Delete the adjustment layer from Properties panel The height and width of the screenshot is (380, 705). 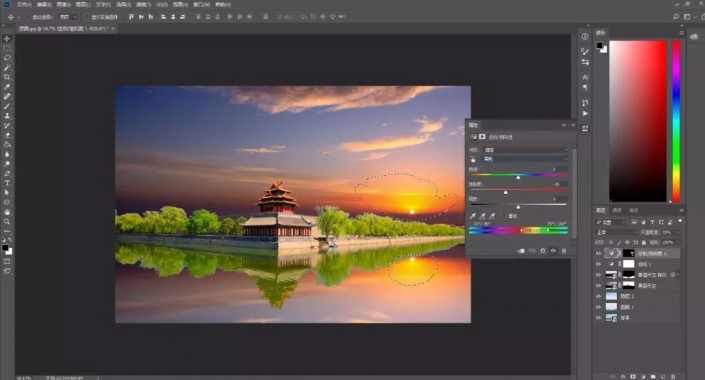[564, 250]
